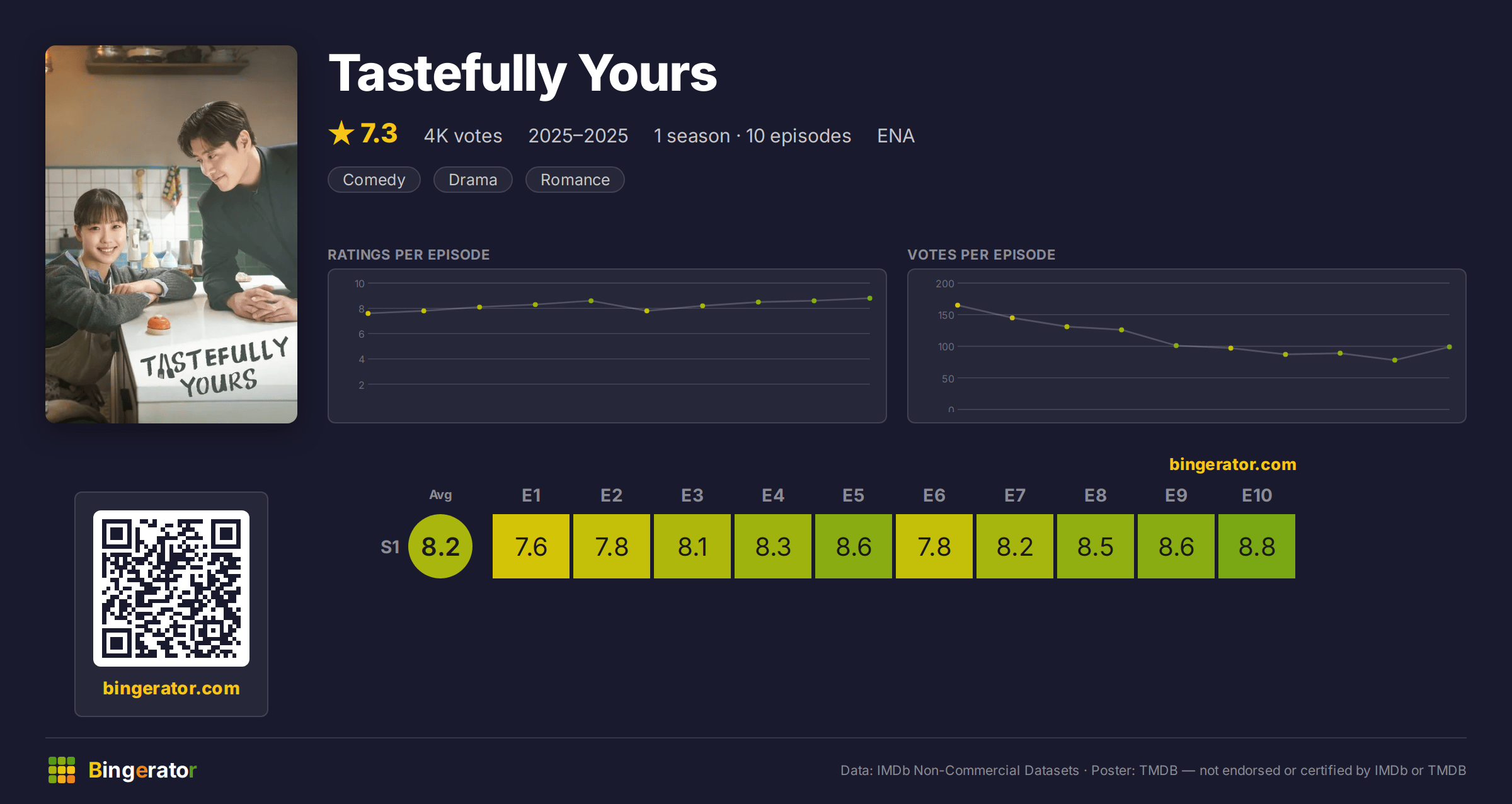
Task: Open bingerator.com link above episode grid
Action: [1233, 464]
